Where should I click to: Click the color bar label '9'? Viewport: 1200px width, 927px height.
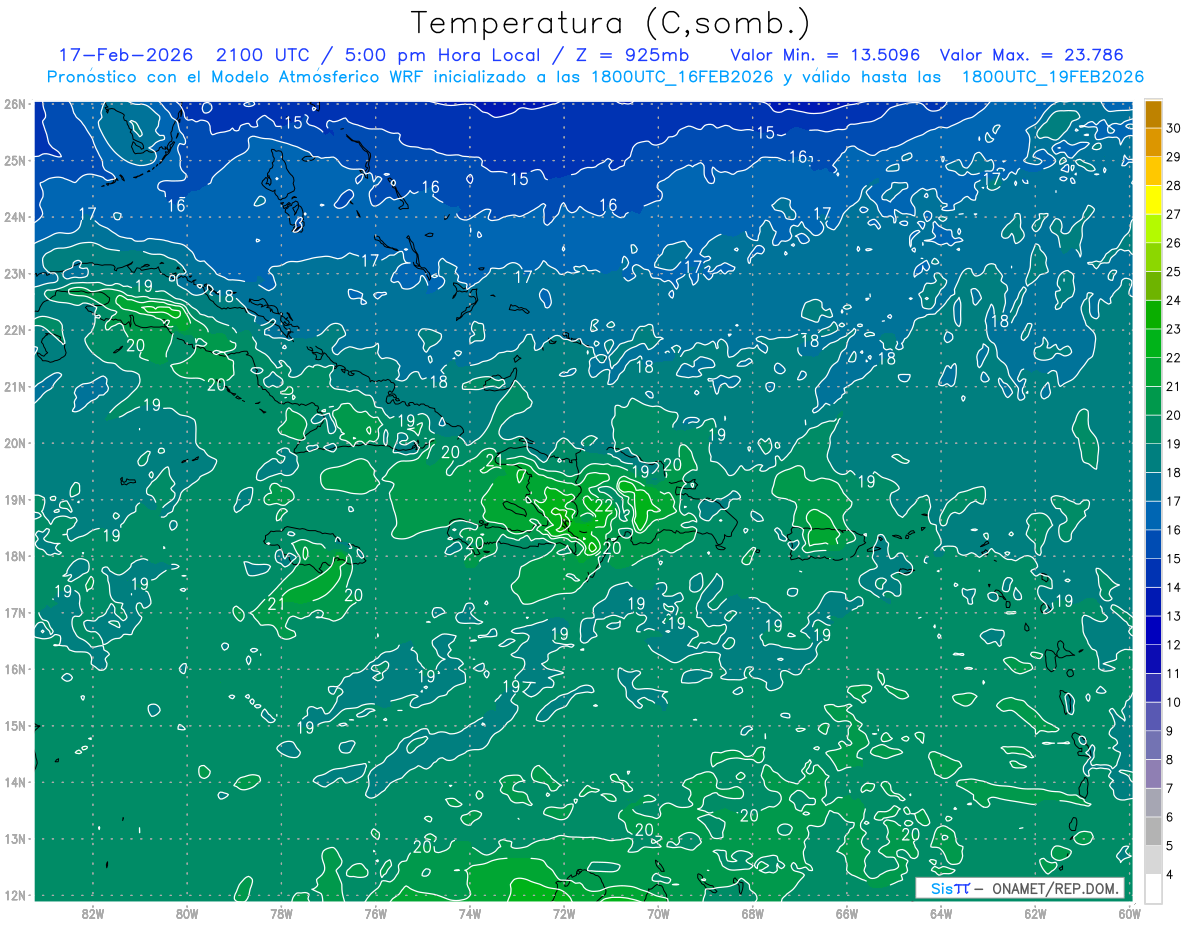click(1170, 730)
